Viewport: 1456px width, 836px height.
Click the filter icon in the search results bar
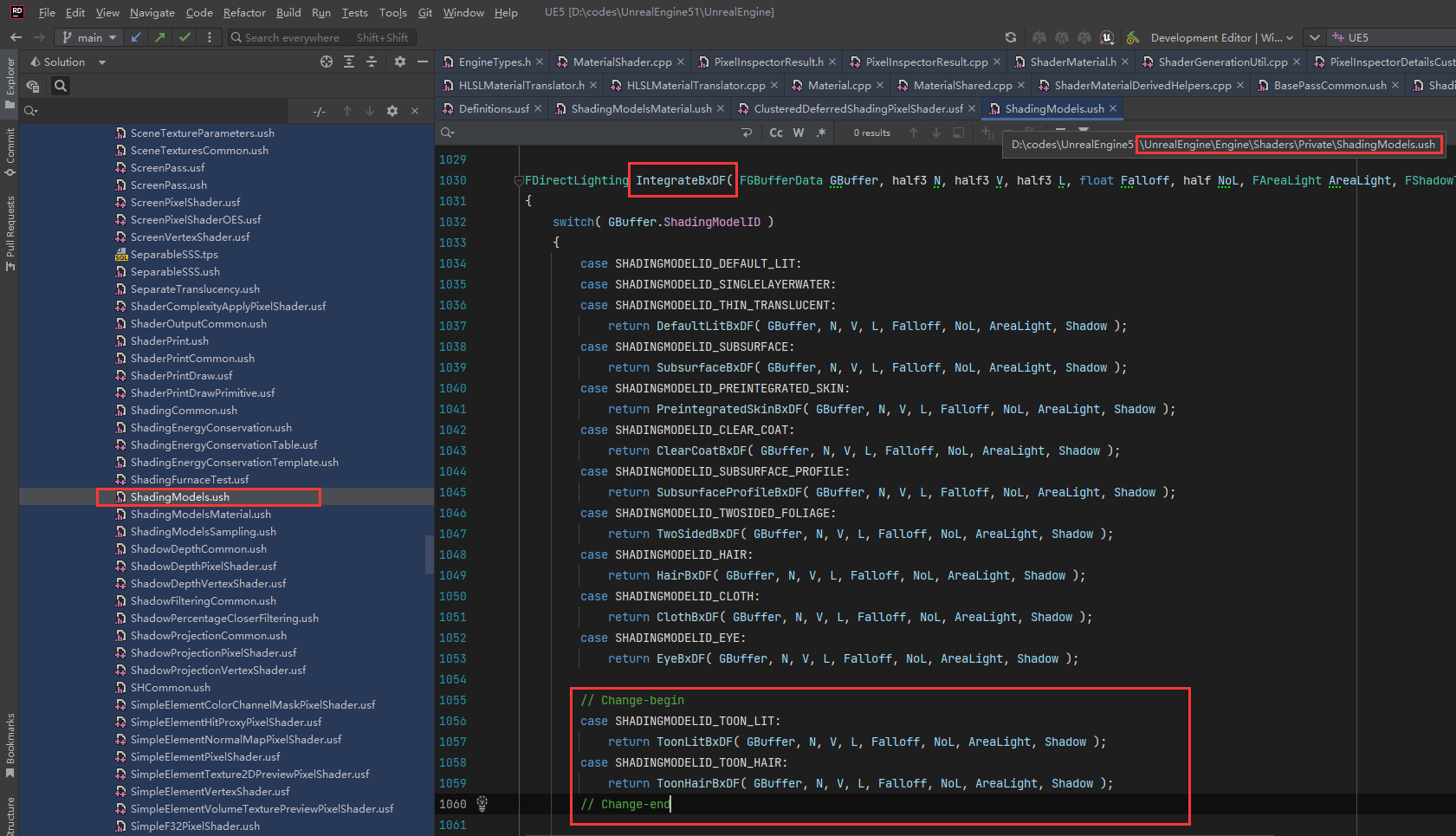tap(987, 132)
